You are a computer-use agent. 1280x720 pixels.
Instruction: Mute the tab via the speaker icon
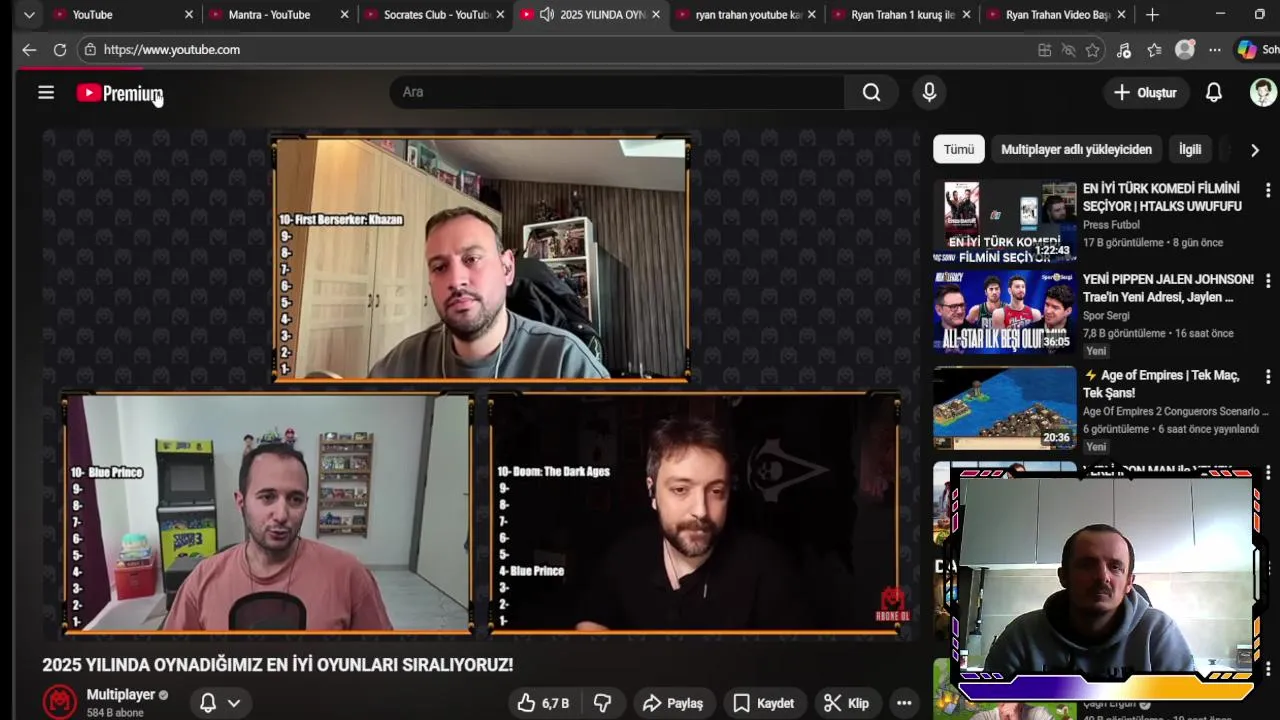tap(546, 15)
